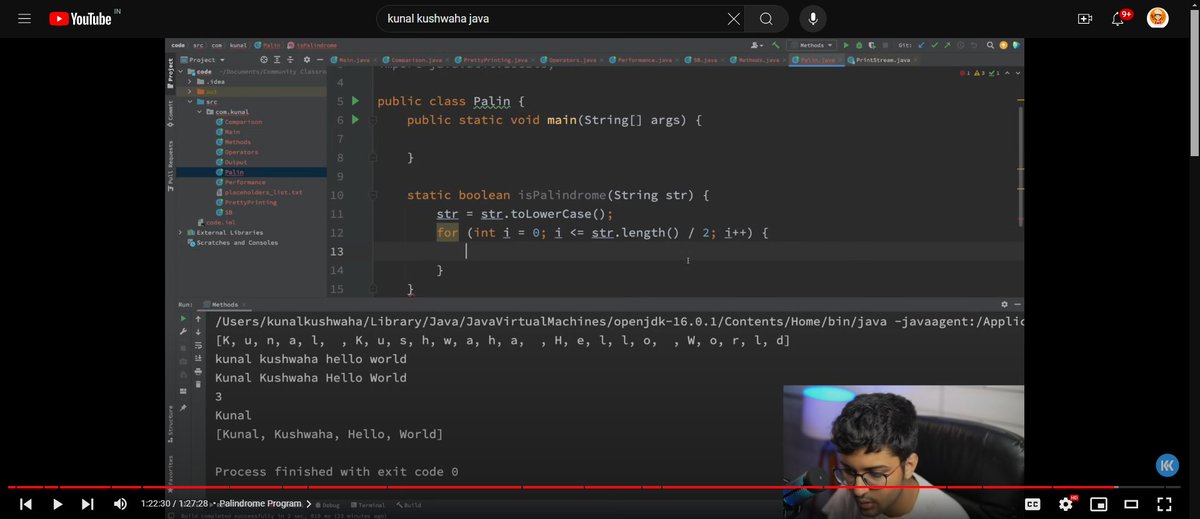Open the Pull Requests side tab
This screenshot has width=1200, height=519.
pos(170,167)
